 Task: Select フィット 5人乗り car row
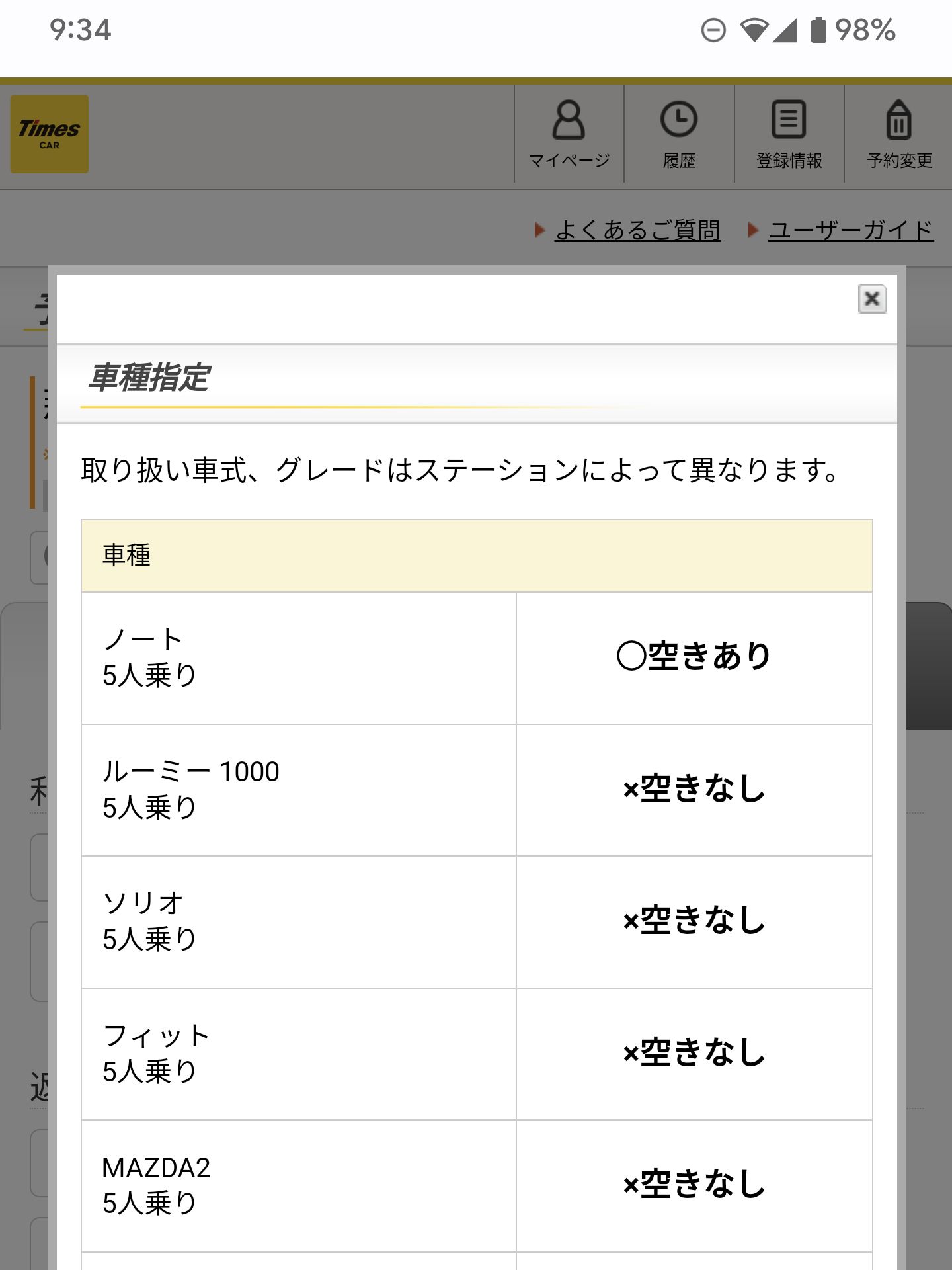coord(297,1053)
